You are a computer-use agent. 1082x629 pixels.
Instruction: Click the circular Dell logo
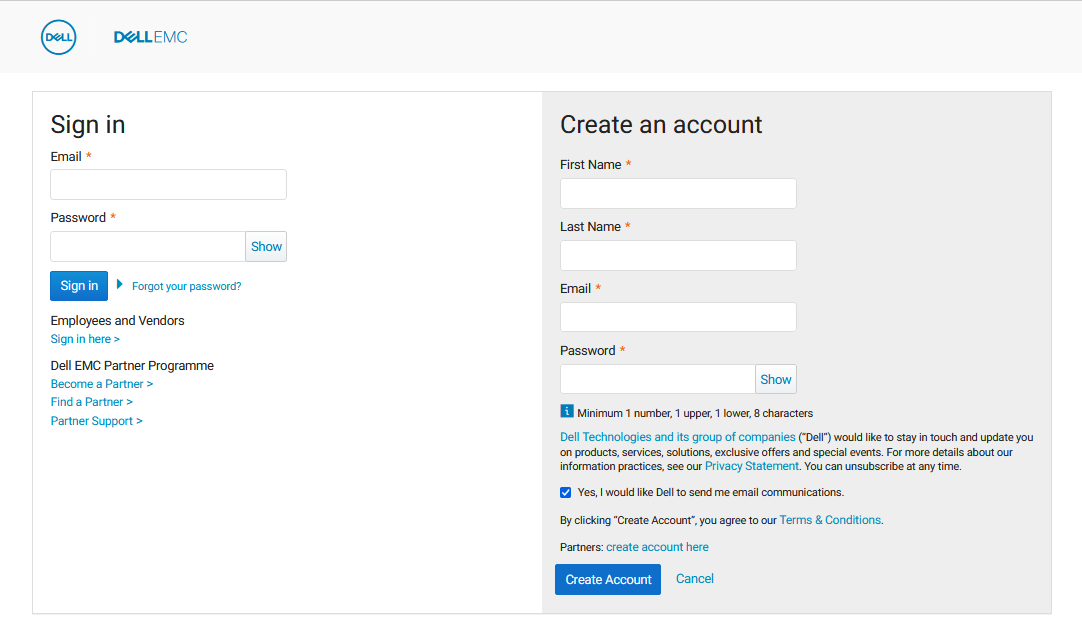point(58,37)
